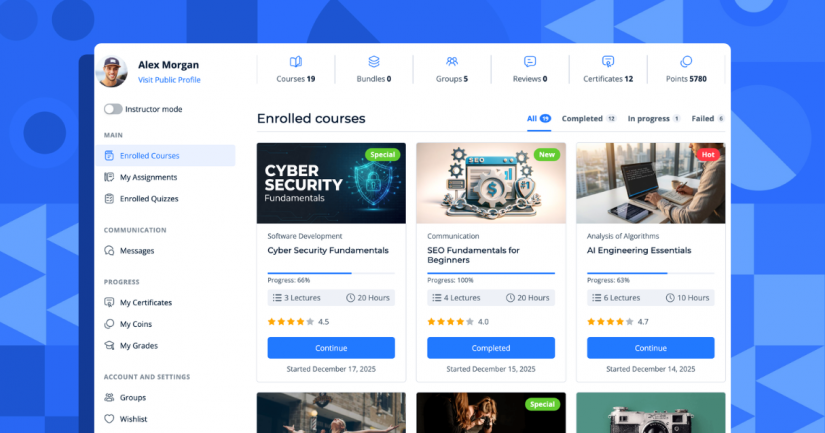The width and height of the screenshot is (825, 433).
Task: Click Alex Morgan's profile avatar
Action: 113,71
